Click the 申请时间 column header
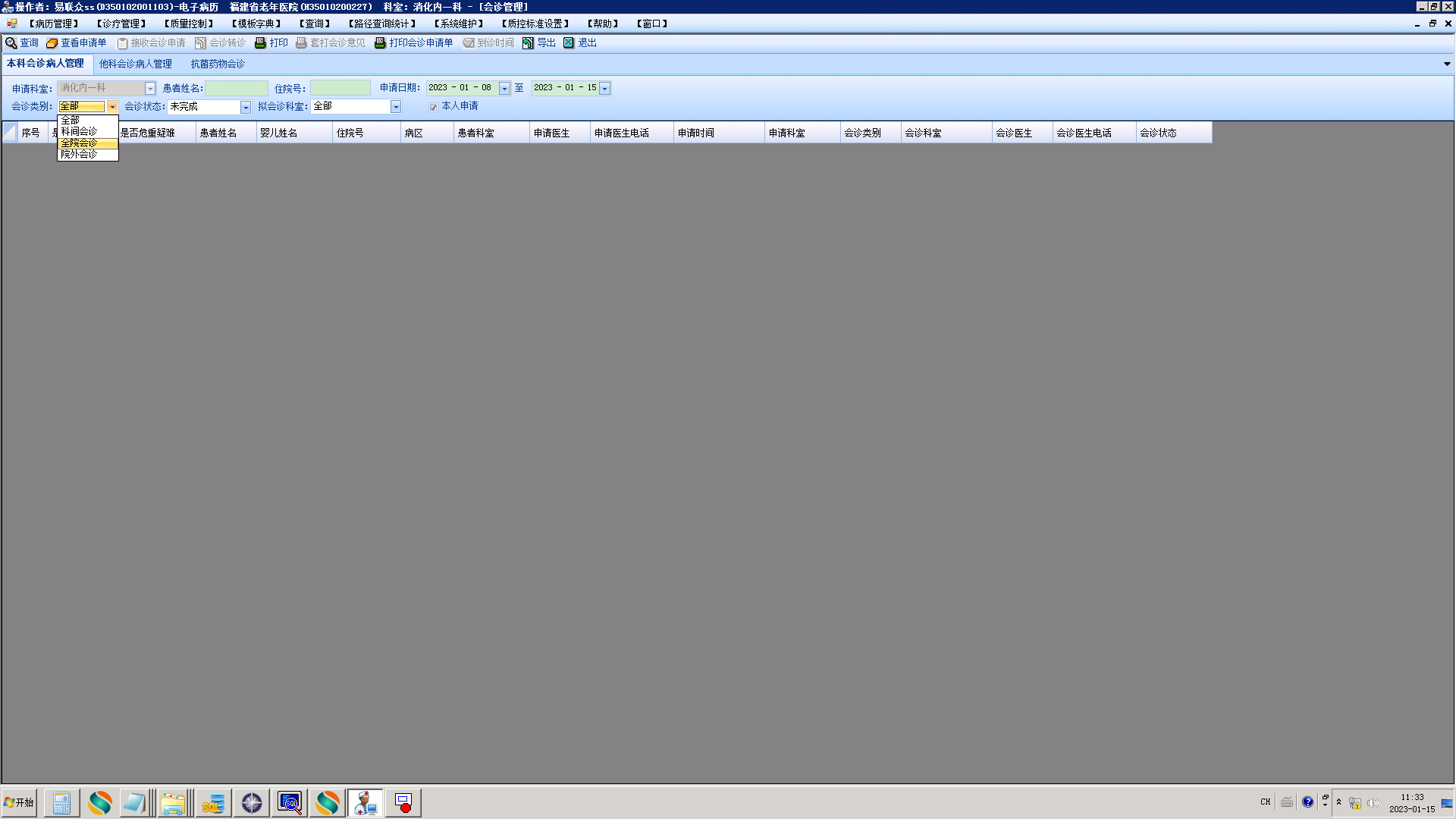The height and width of the screenshot is (819, 1456). pos(695,133)
